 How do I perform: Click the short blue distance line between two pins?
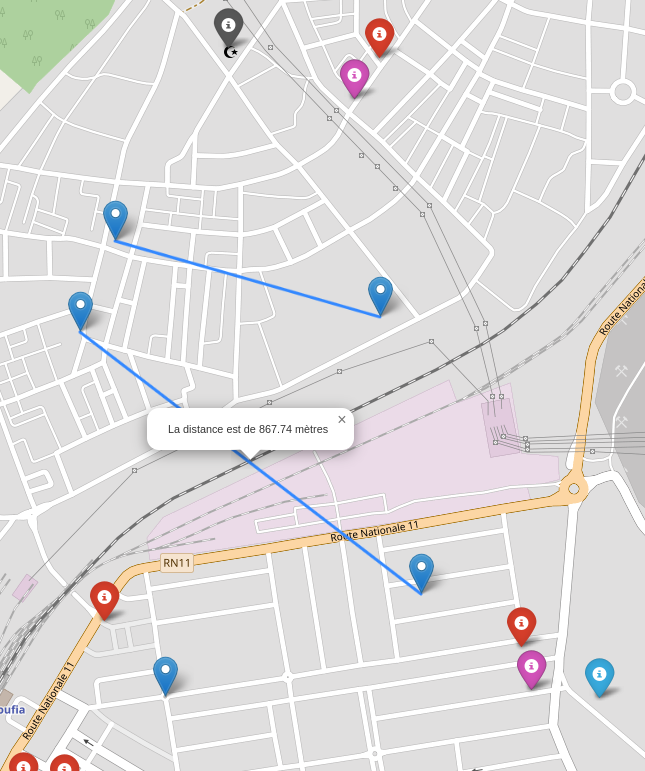click(x=248, y=279)
